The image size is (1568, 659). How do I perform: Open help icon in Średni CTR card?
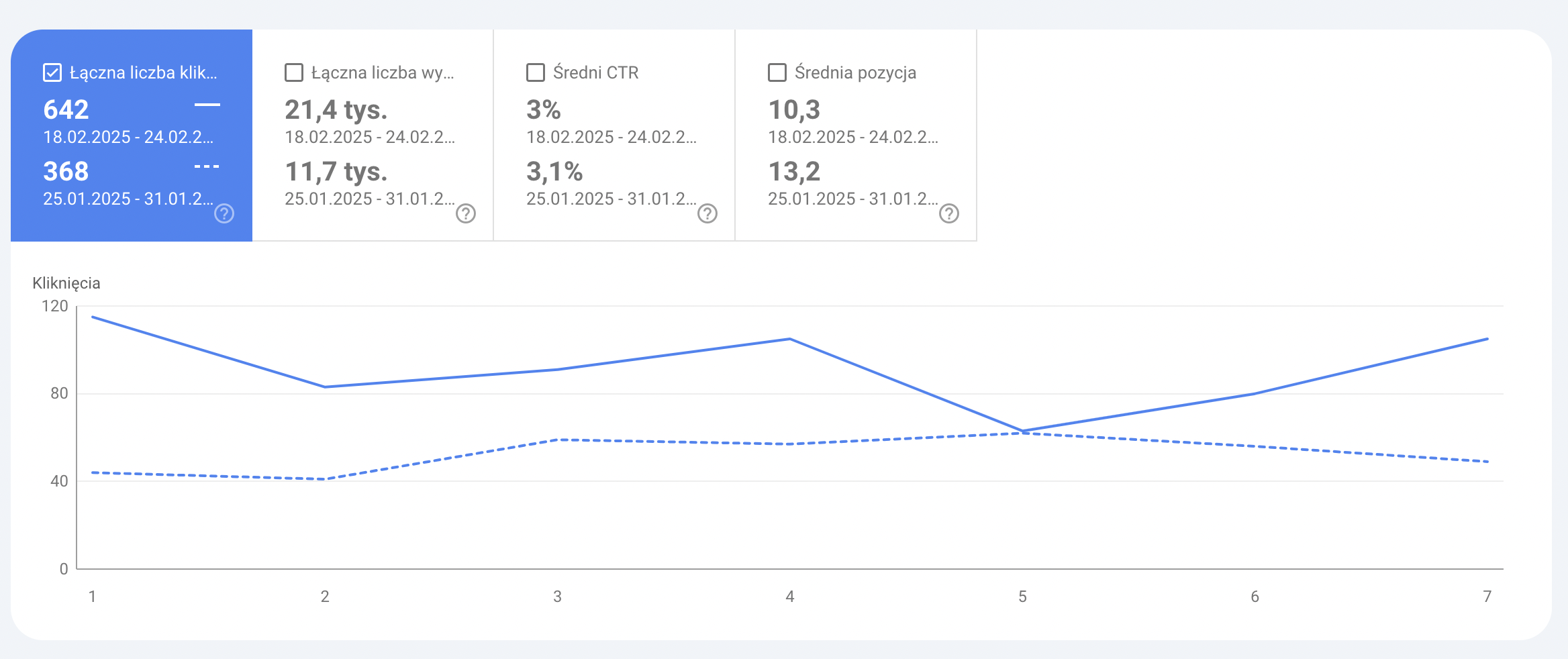[707, 213]
